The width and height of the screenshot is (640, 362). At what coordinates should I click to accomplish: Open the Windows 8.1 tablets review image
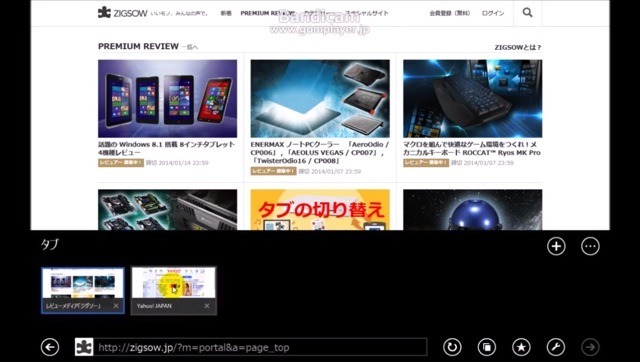(167, 99)
